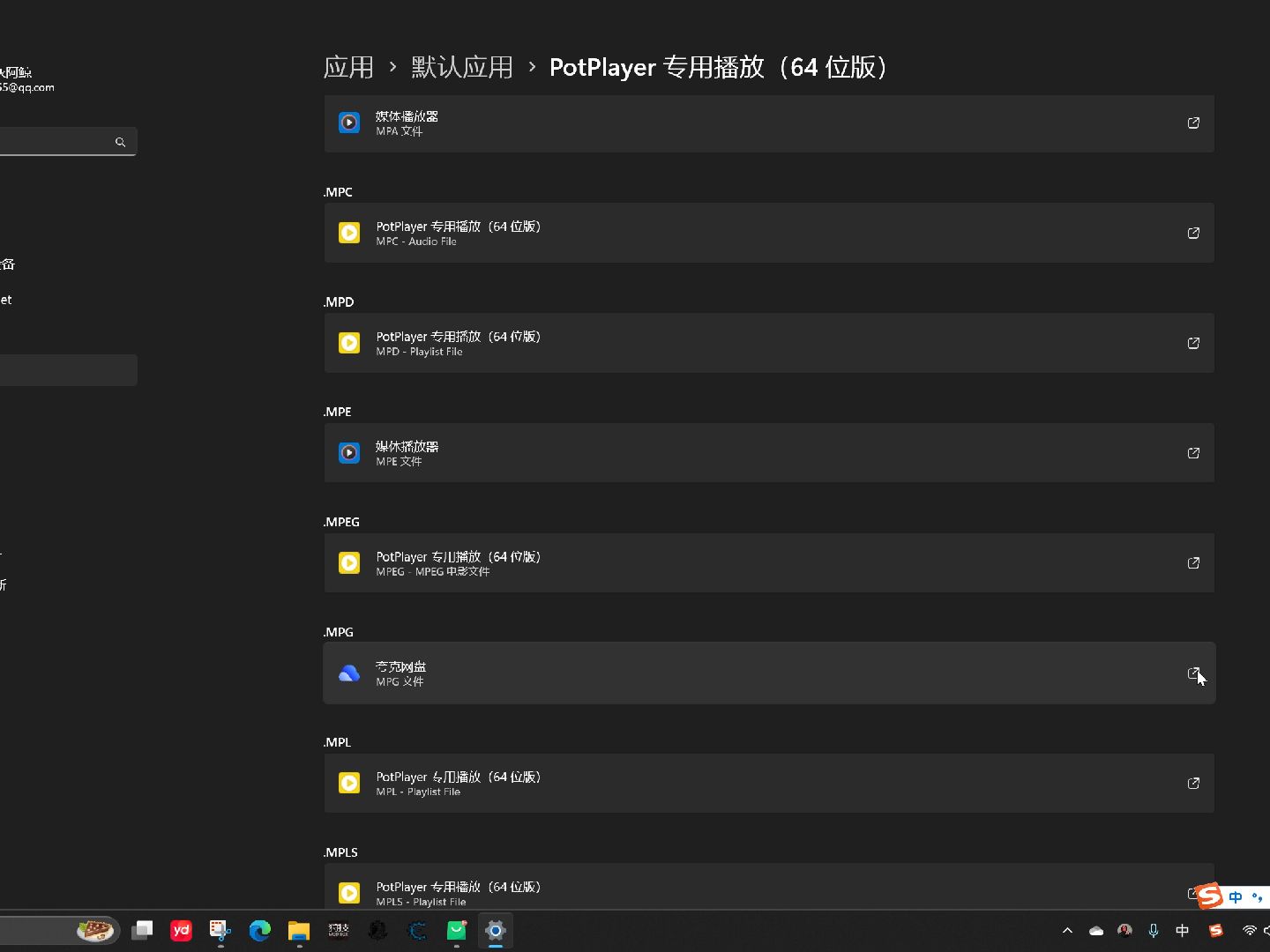
Task: Open external link icon in .MPE row
Action: pos(1193,453)
